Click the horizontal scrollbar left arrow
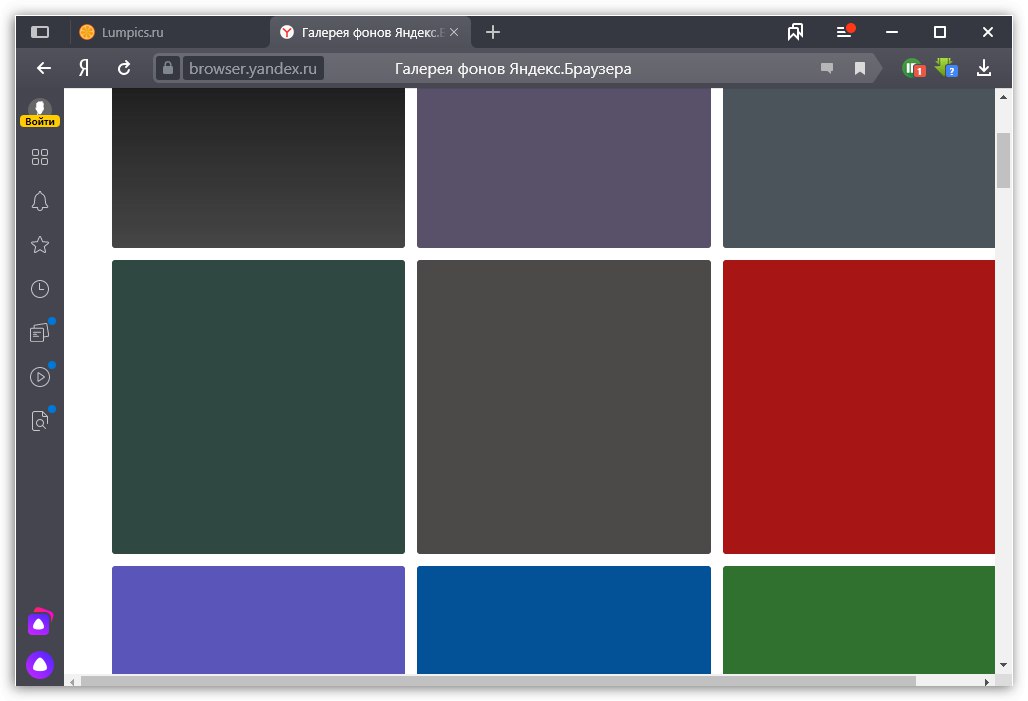The height and width of the screenshot is (701, 1028). pyautogui.click(x=71, y=681)
